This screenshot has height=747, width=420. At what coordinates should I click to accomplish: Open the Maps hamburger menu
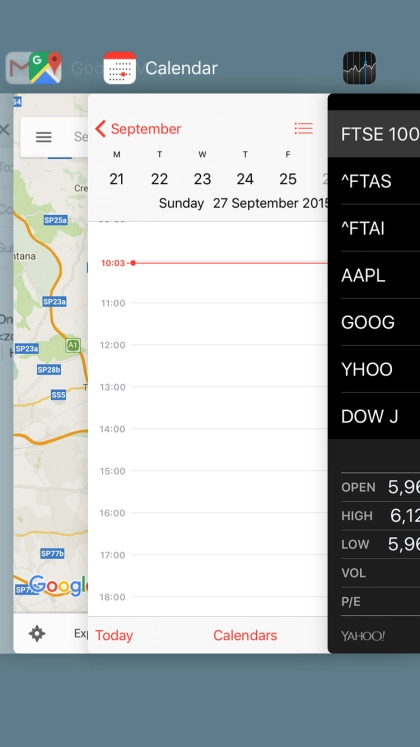pyautogui.click(x=44, y=137)
